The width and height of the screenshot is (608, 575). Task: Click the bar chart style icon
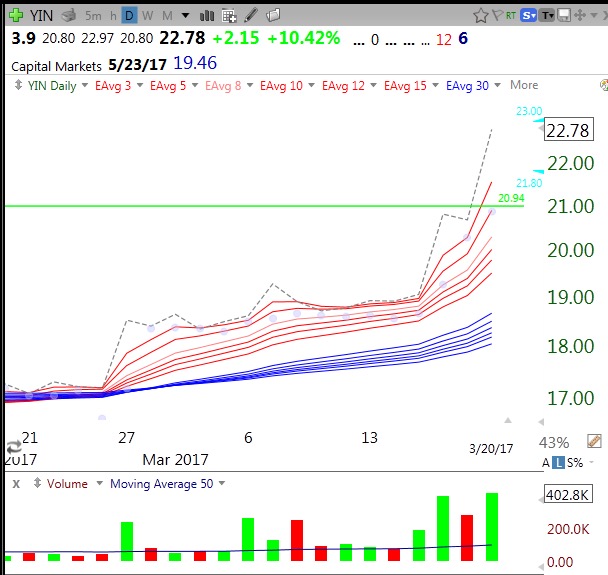[x=207, y=16]
